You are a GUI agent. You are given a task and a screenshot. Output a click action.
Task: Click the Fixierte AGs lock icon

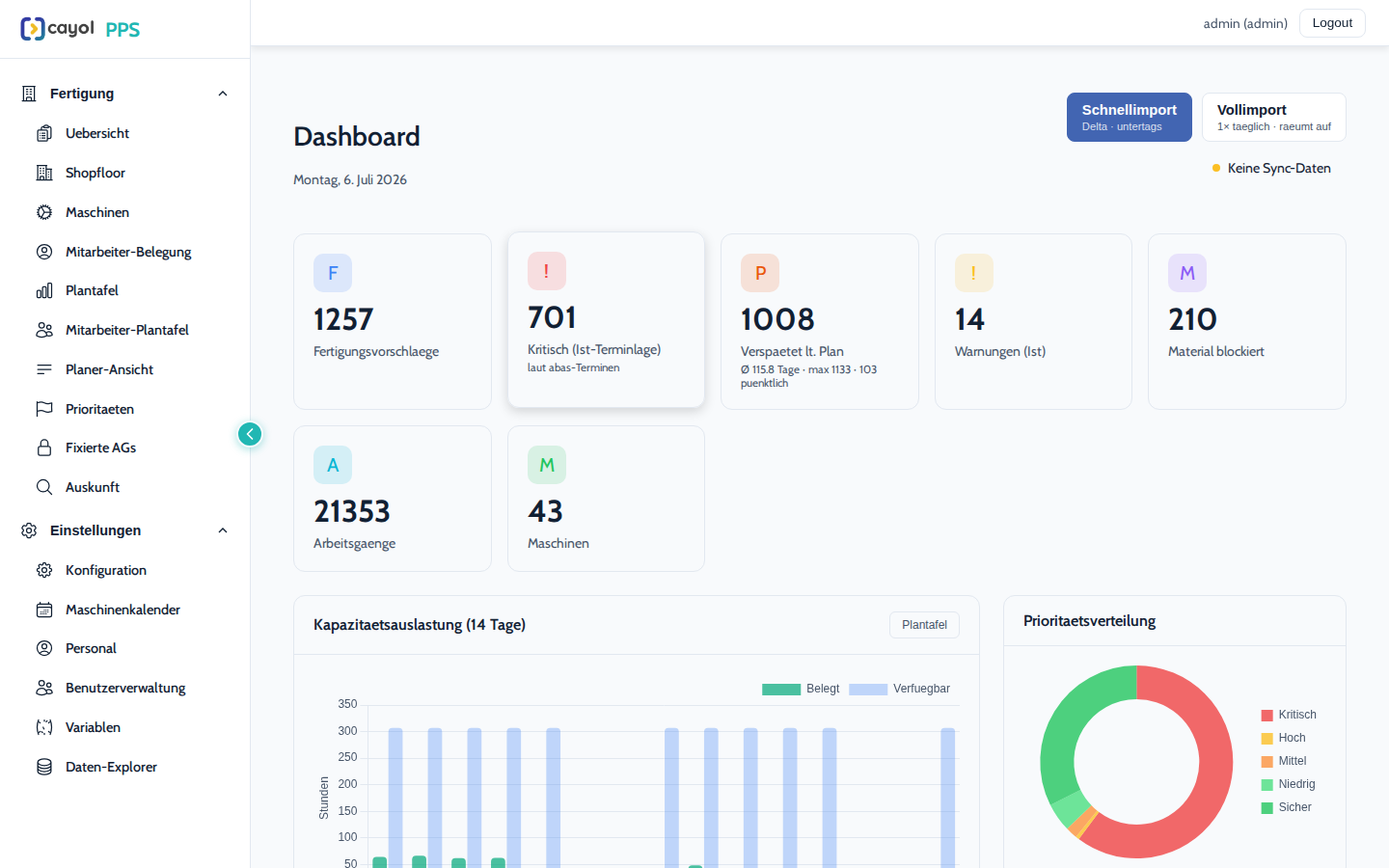44,448
